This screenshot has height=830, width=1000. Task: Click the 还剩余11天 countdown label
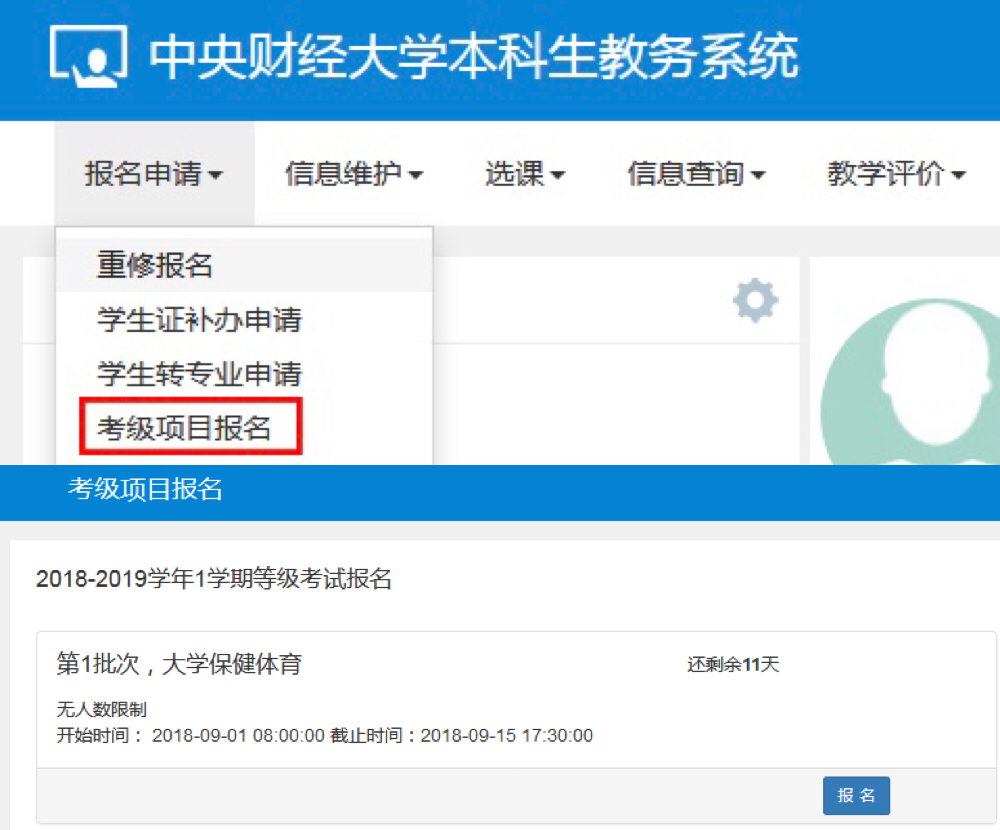(x=732, y=664)
